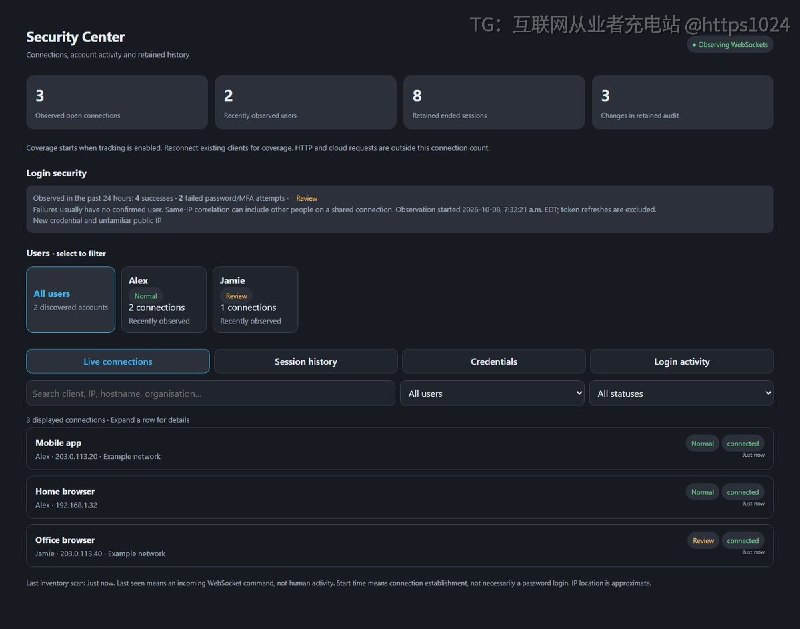Select the Live connections tab
Viewport: 800px width, 629px height.
(x=118, y=361)
